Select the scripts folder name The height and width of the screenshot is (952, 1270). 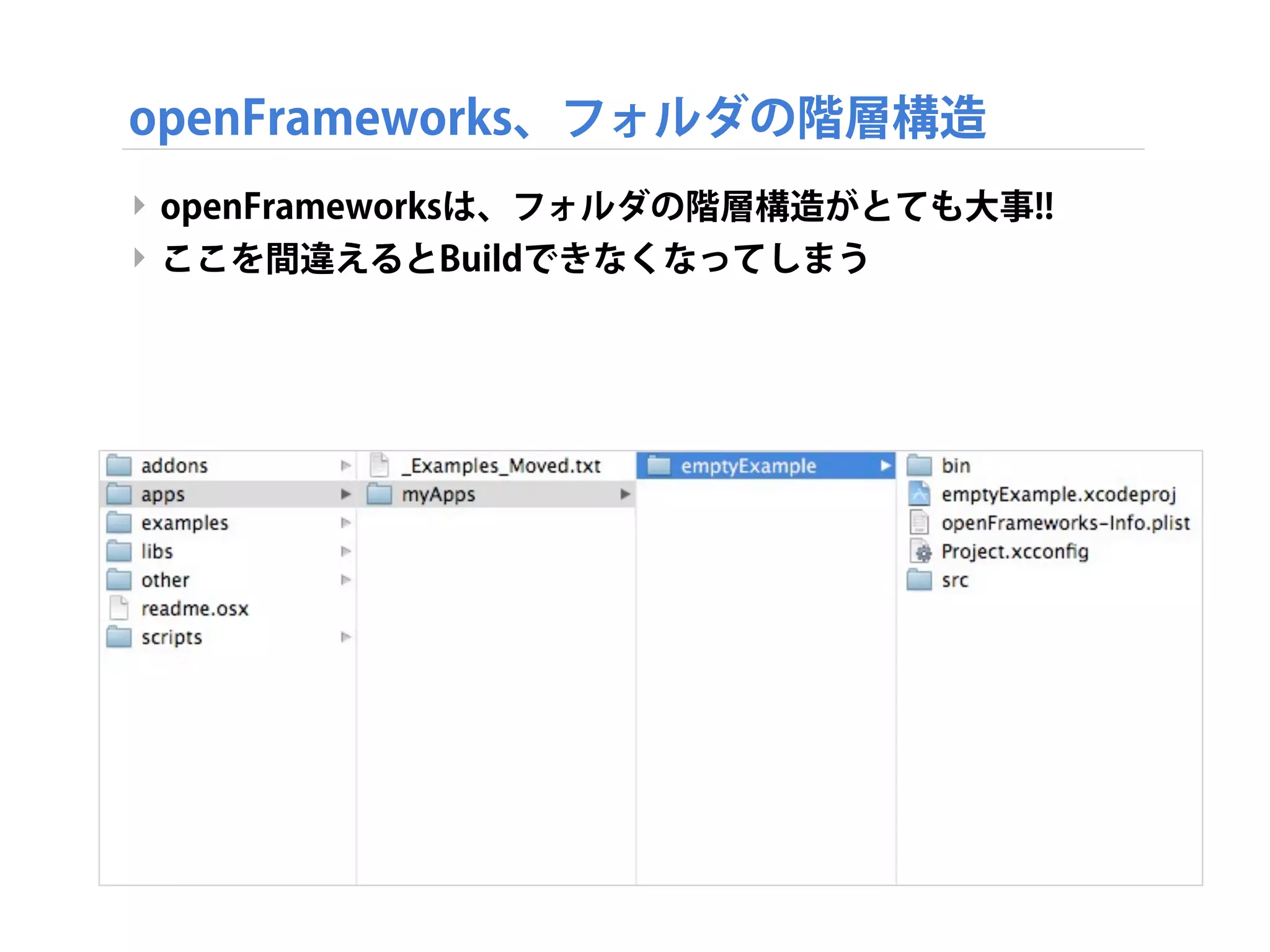[x=172, y=637]
